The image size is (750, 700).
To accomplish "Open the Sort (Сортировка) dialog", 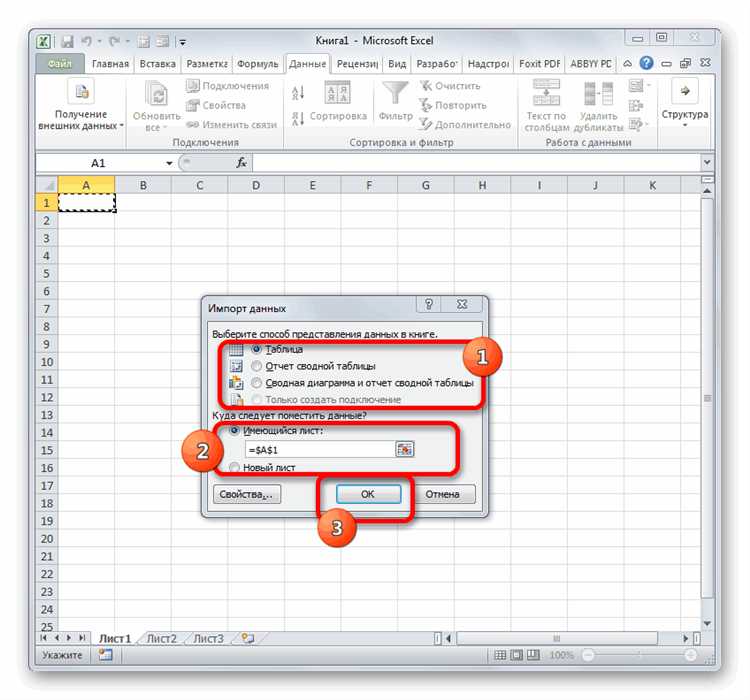I will pos(338,100).
